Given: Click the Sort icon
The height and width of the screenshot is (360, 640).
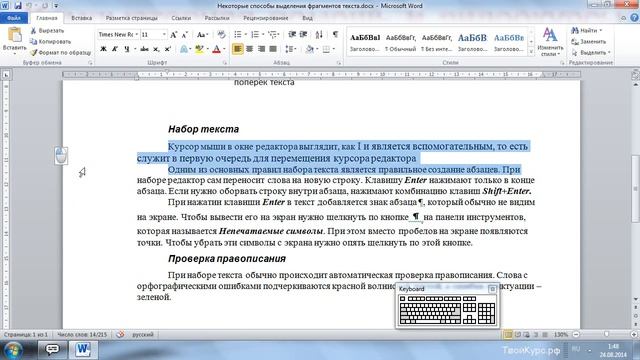Looking at the screenshot, I should 319,34.
